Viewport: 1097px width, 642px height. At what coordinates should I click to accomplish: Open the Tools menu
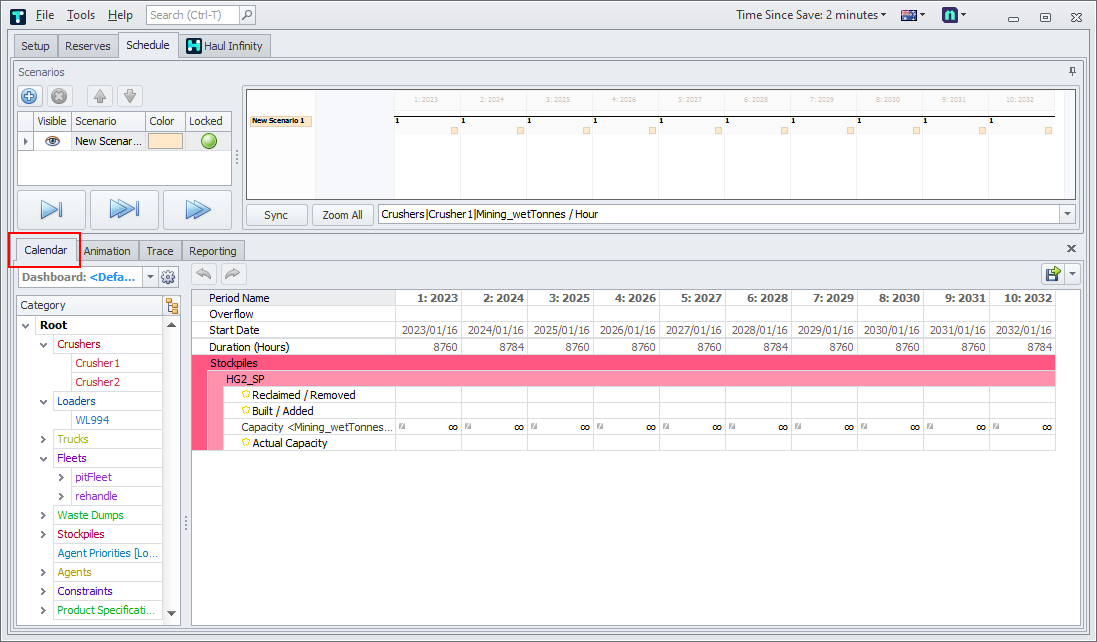[81, 15]
